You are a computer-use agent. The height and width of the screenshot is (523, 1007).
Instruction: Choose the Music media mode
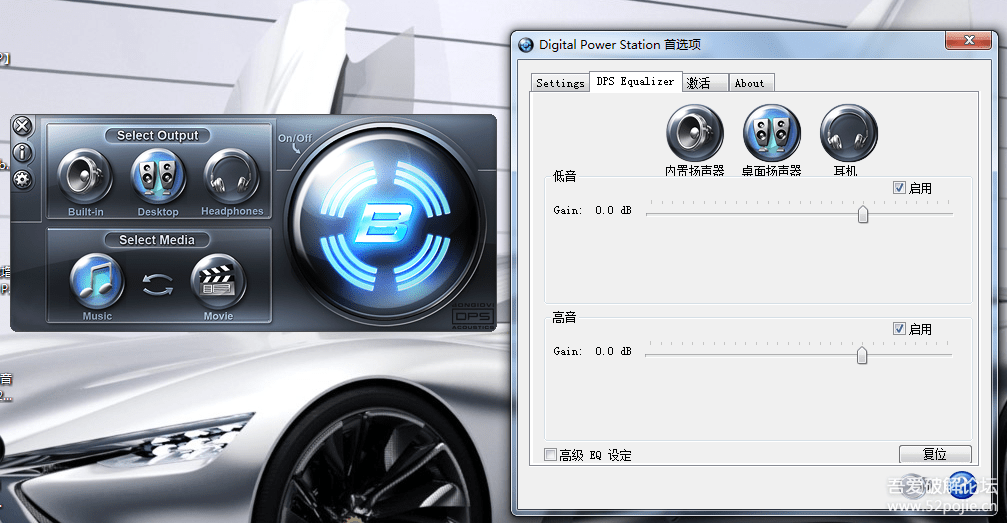coord(97,281)
